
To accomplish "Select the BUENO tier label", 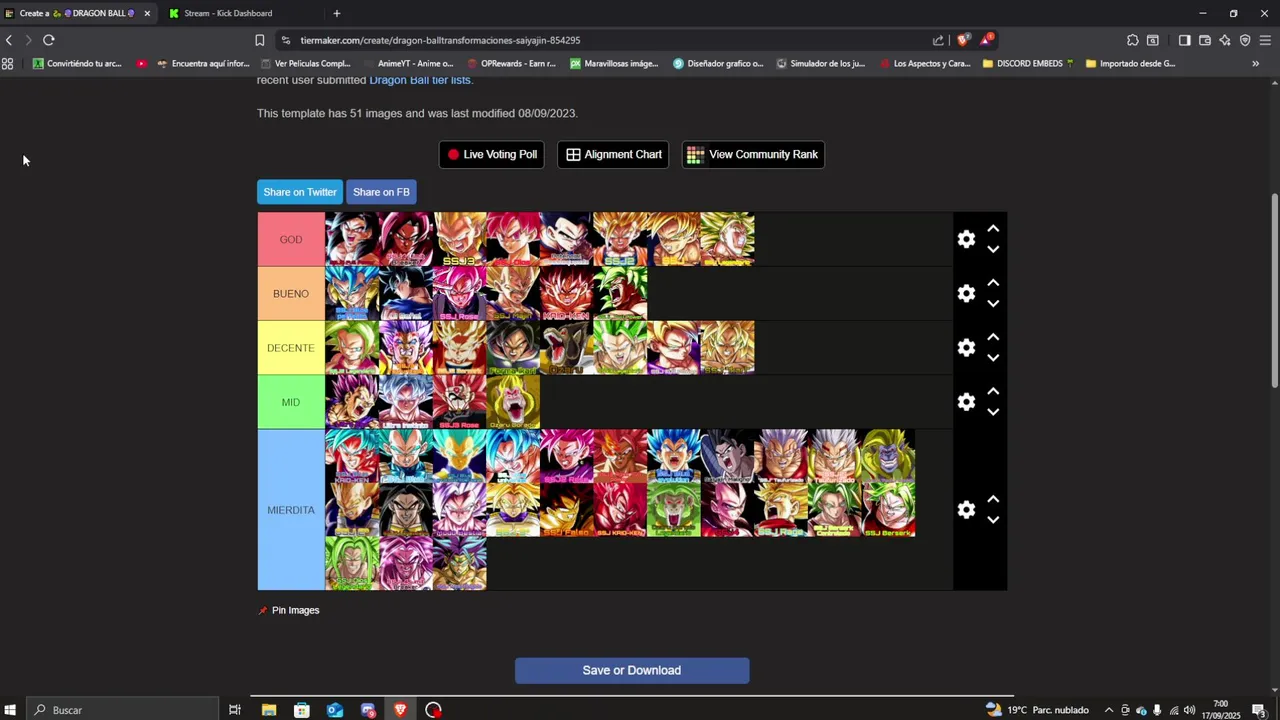I will coord(291,293).
